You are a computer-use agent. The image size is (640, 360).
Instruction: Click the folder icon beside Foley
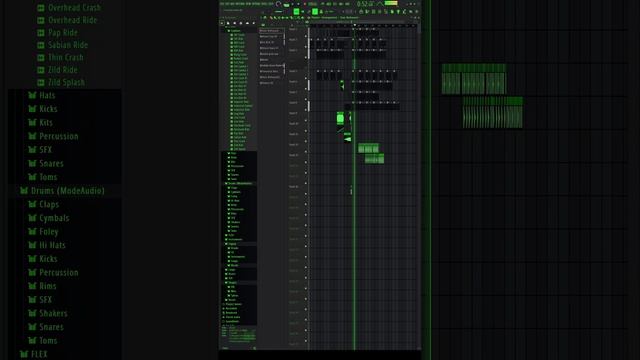tap(32, 232)
